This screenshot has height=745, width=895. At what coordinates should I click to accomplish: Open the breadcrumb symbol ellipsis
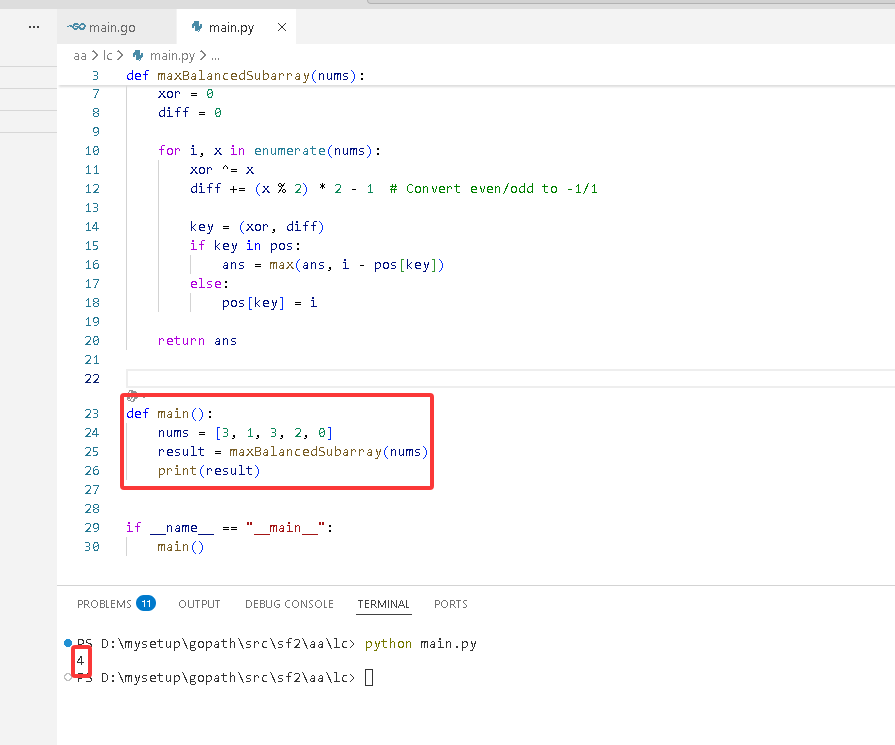click(x=215, y=56)
